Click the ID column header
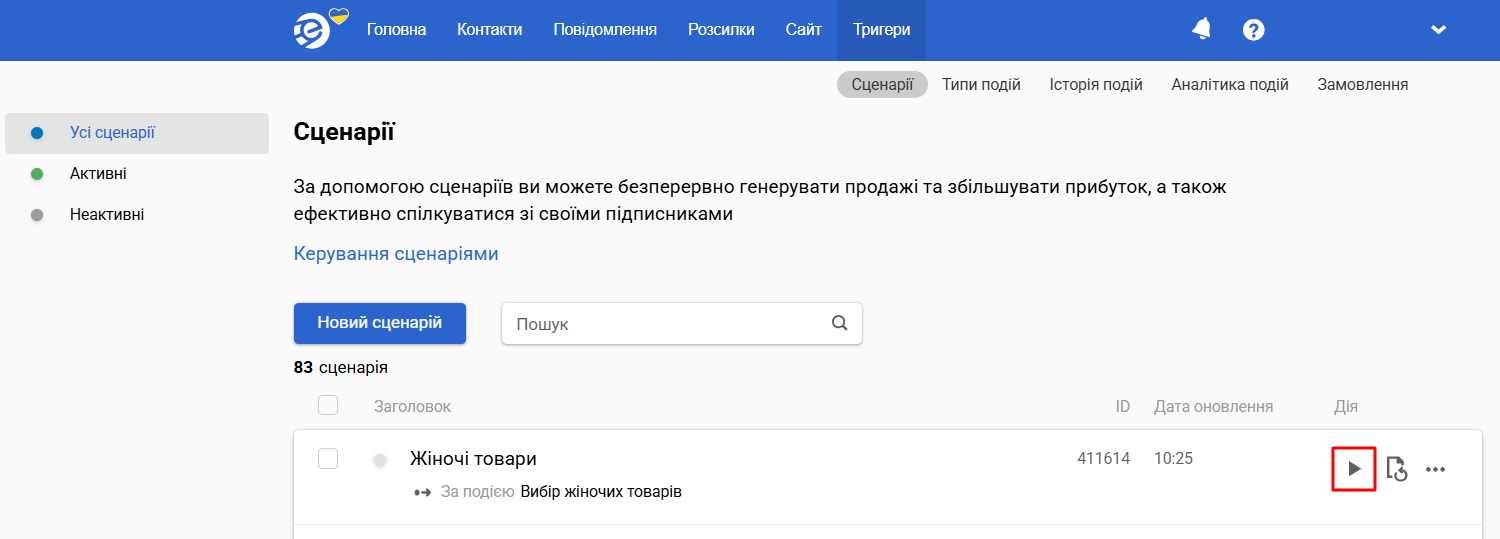 point(1123,407)
